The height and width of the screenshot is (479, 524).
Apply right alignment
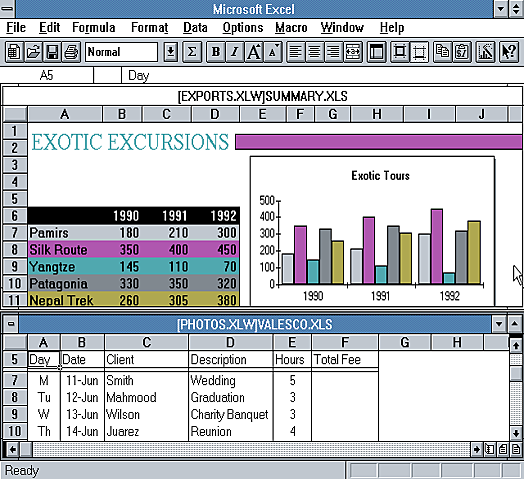click(334, 52)
